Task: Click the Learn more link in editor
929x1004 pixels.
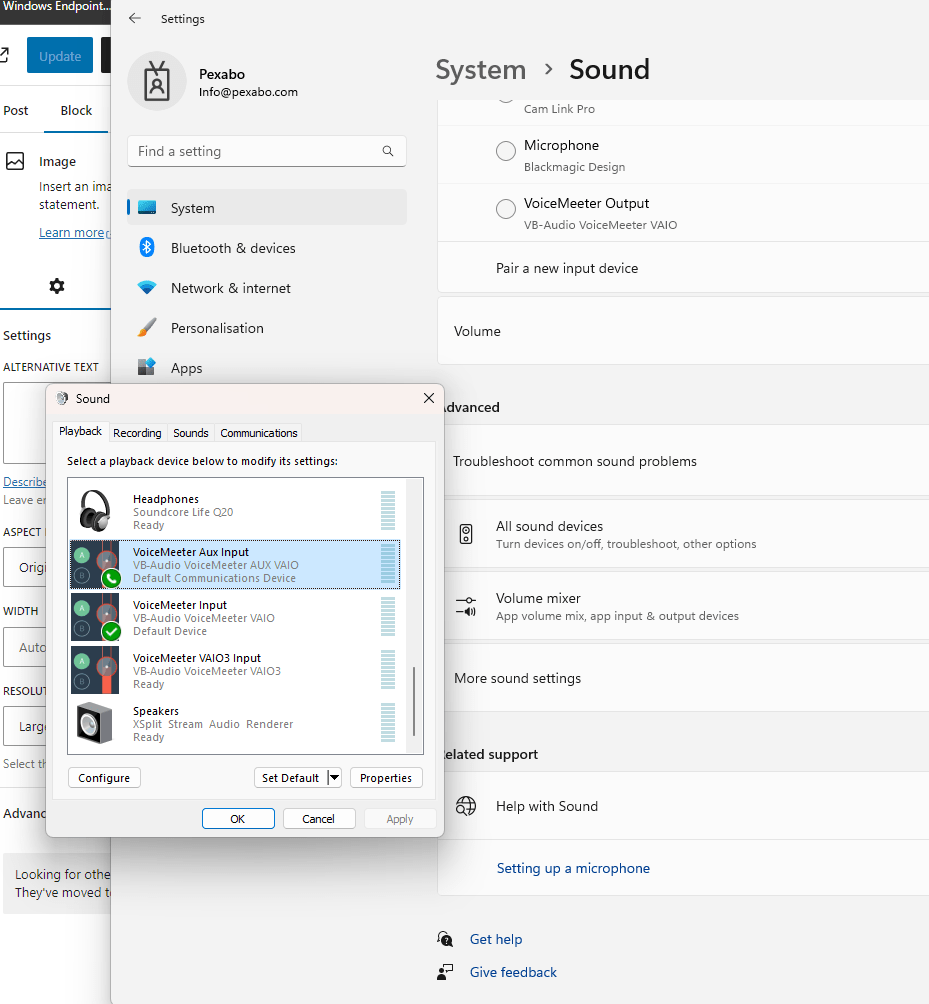Action: click(72, 232)
